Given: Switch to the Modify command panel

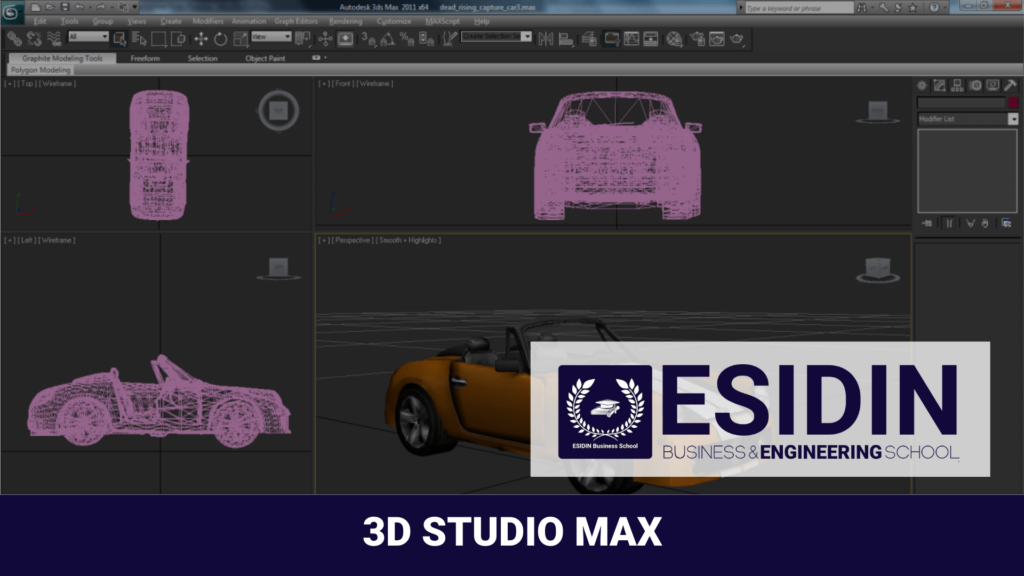Looking at the screenshot, I should pyautogui.click(x=939, y=85).
